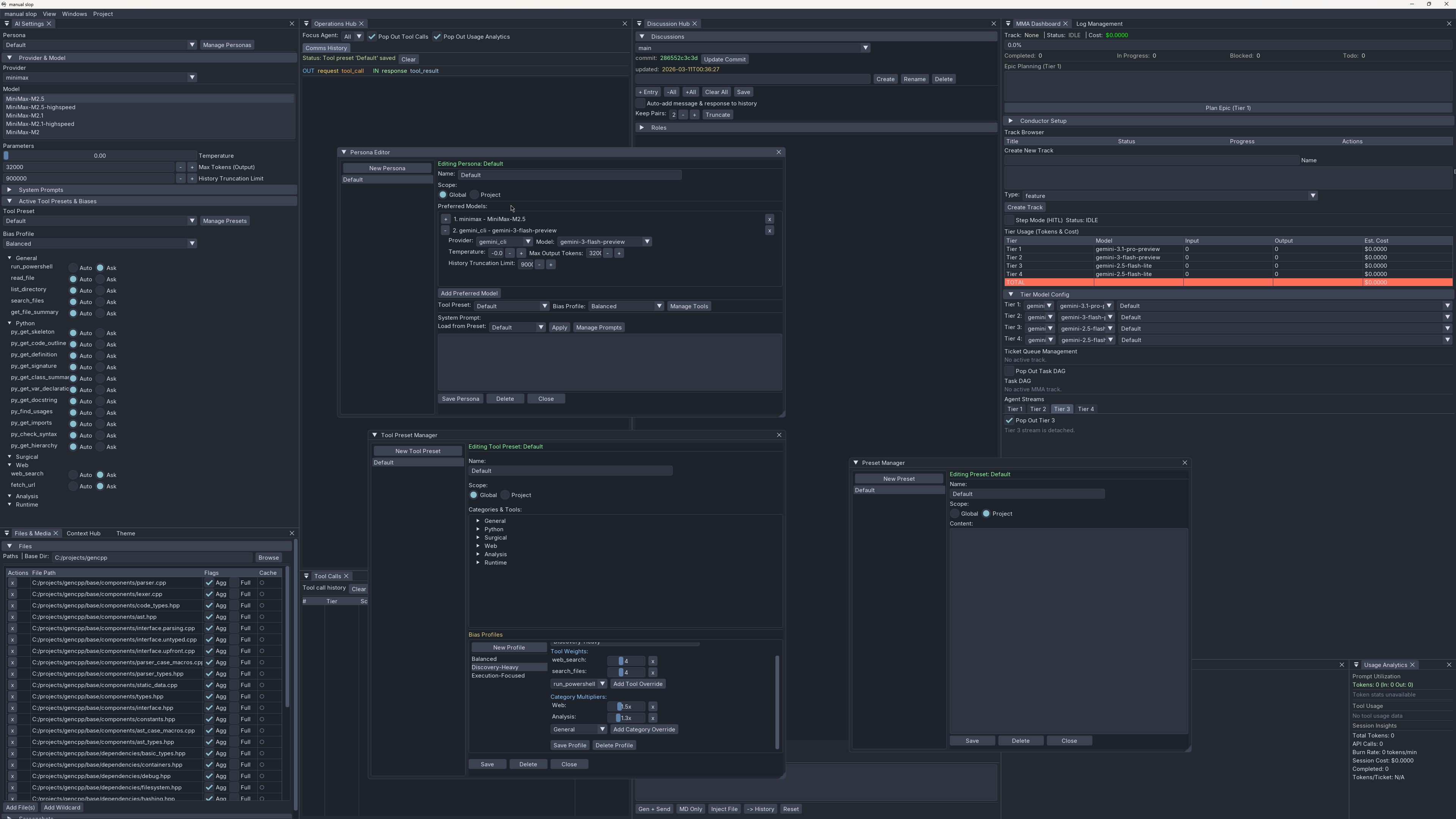The image size is (1456, 819).
Task: Adjust the Temperature slider
Action: coord(99,155)
